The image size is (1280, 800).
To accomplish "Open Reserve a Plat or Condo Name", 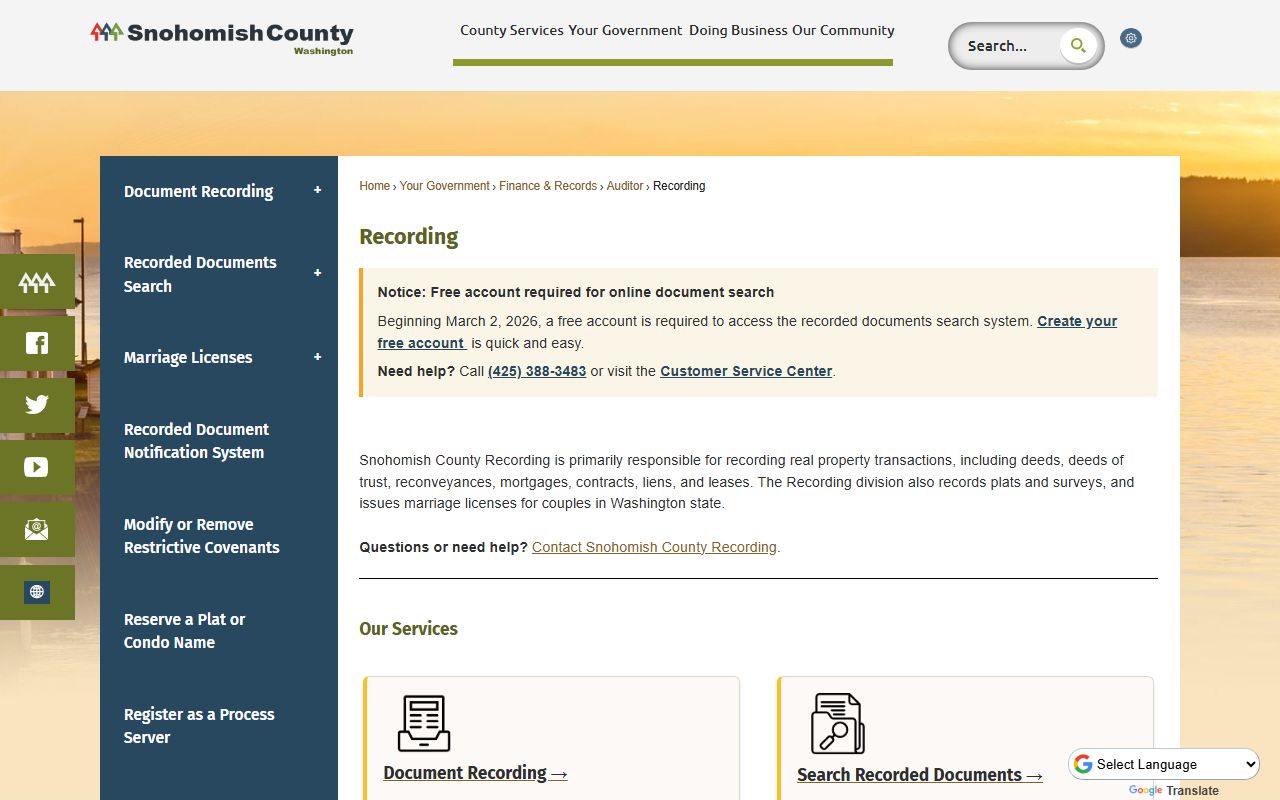I will (x=184, y=631).
